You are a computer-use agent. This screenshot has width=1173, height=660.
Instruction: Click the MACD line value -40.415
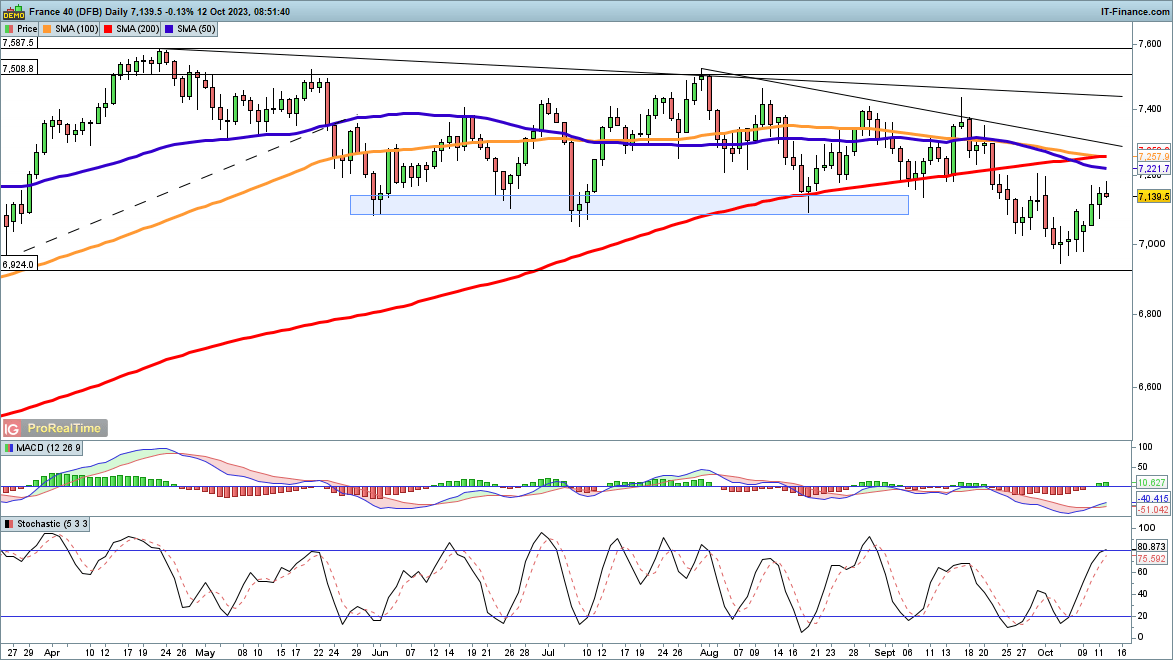point(1153,498)
